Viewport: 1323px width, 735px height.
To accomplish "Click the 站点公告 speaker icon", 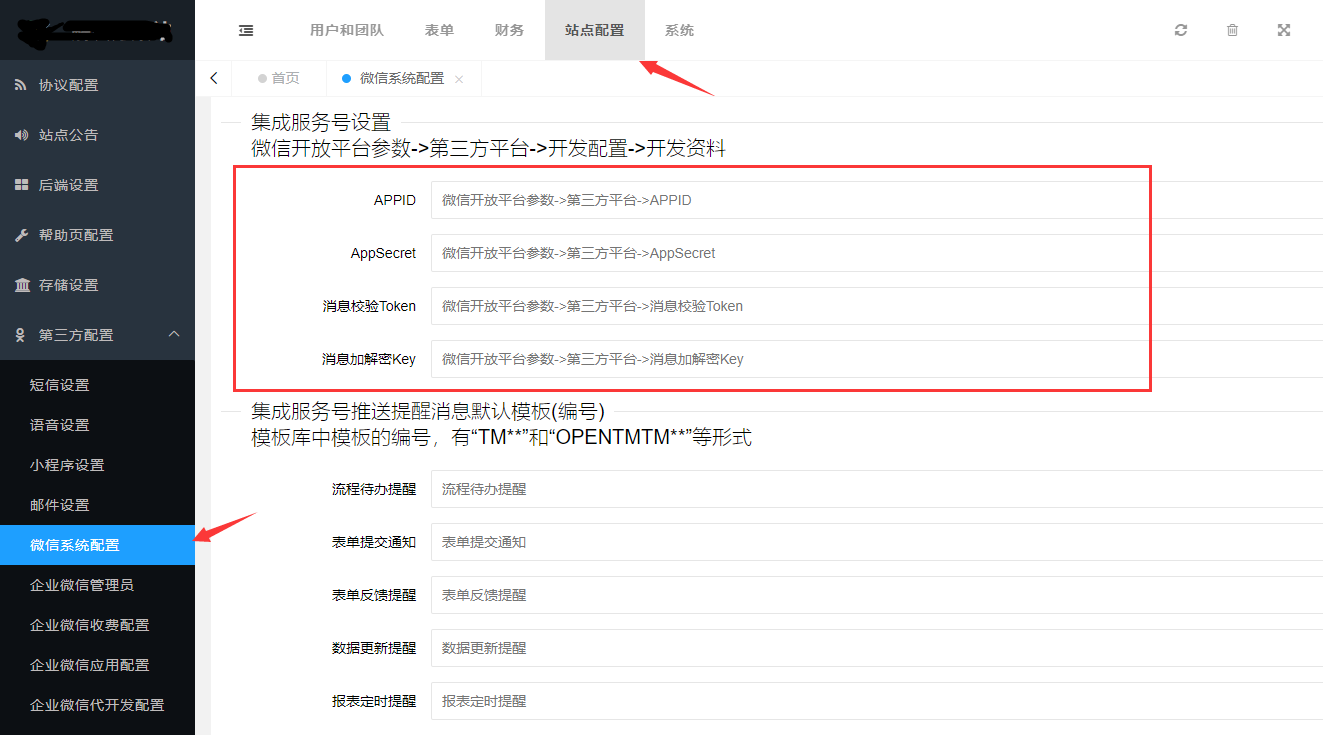I will pyautogui.click(x=21, y=136).
